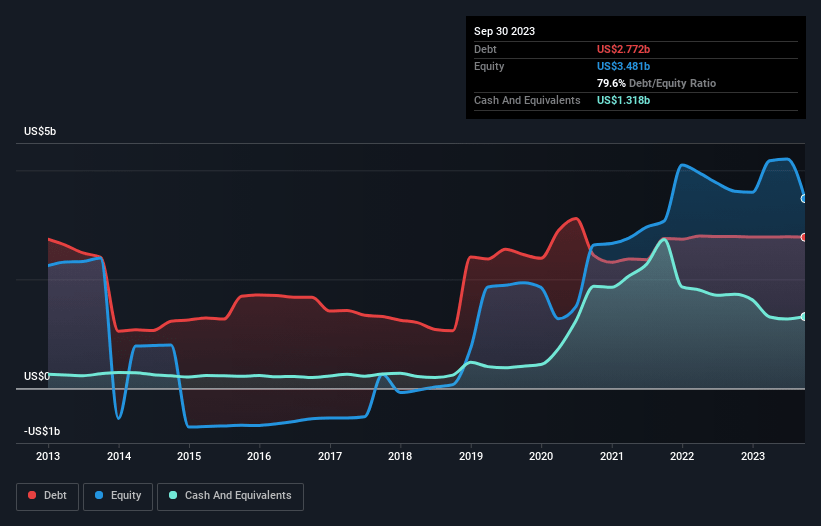Toggle the Cash And Equivalents legend item
The image size is (821, 526).
pyautogui.click(x=230, y=495)
